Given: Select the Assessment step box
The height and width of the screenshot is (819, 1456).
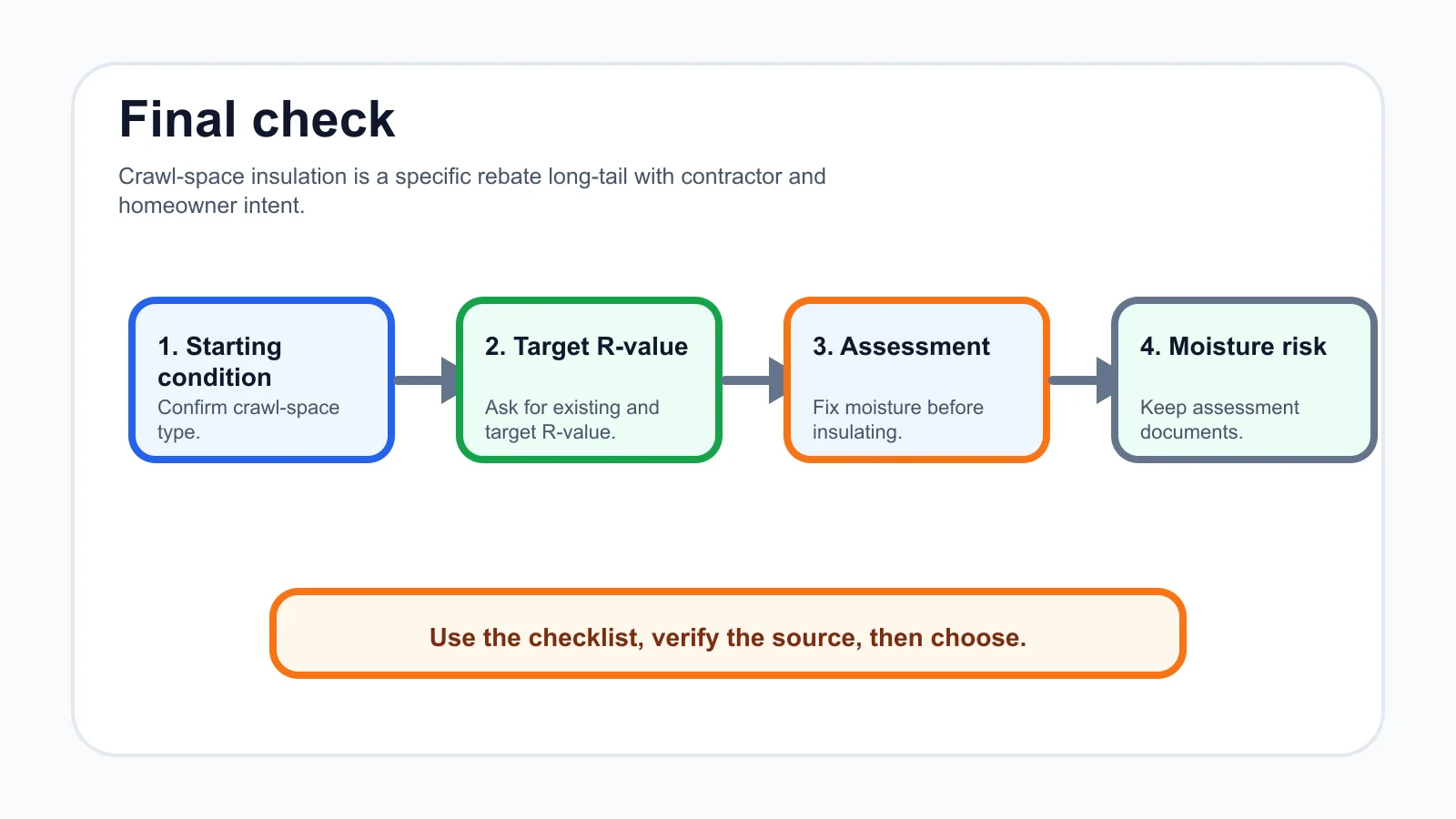Looking at the screenshot, I should click(916, 379).
